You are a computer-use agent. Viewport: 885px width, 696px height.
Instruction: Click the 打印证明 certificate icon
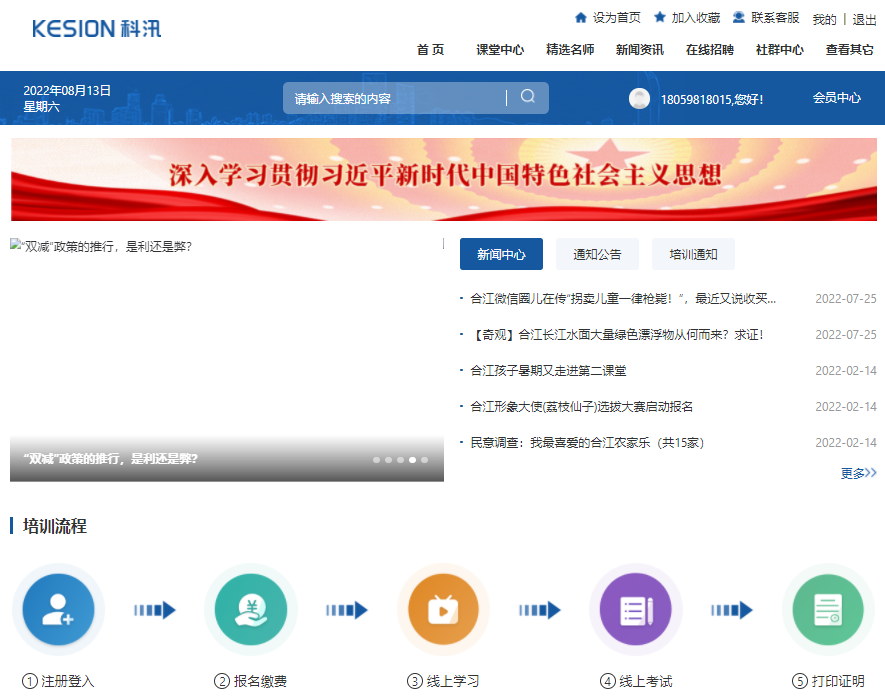click(828, 609)
